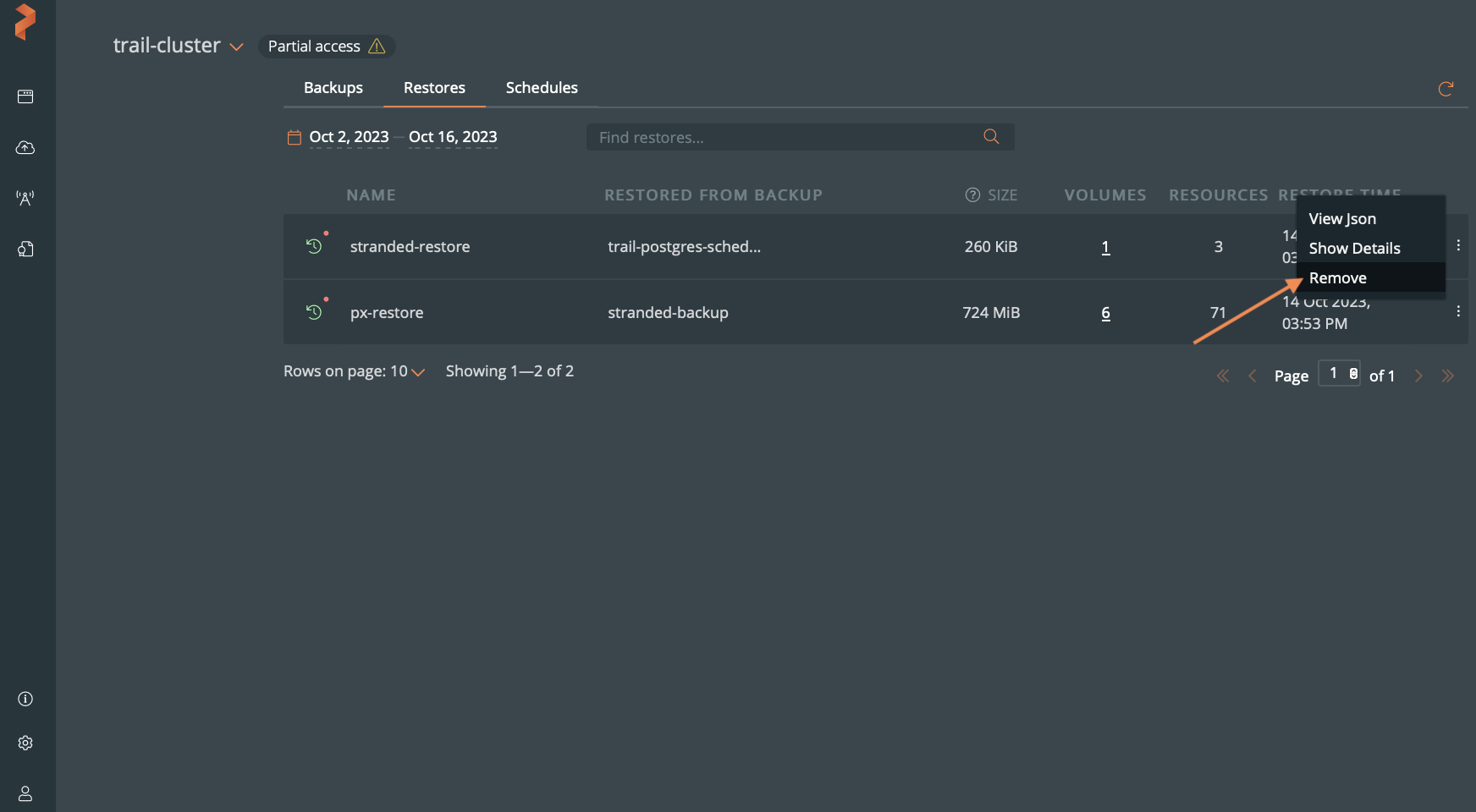Open the alerts broadcast sidebar icon
The image size is (1476, 812).
click(25, 198)
